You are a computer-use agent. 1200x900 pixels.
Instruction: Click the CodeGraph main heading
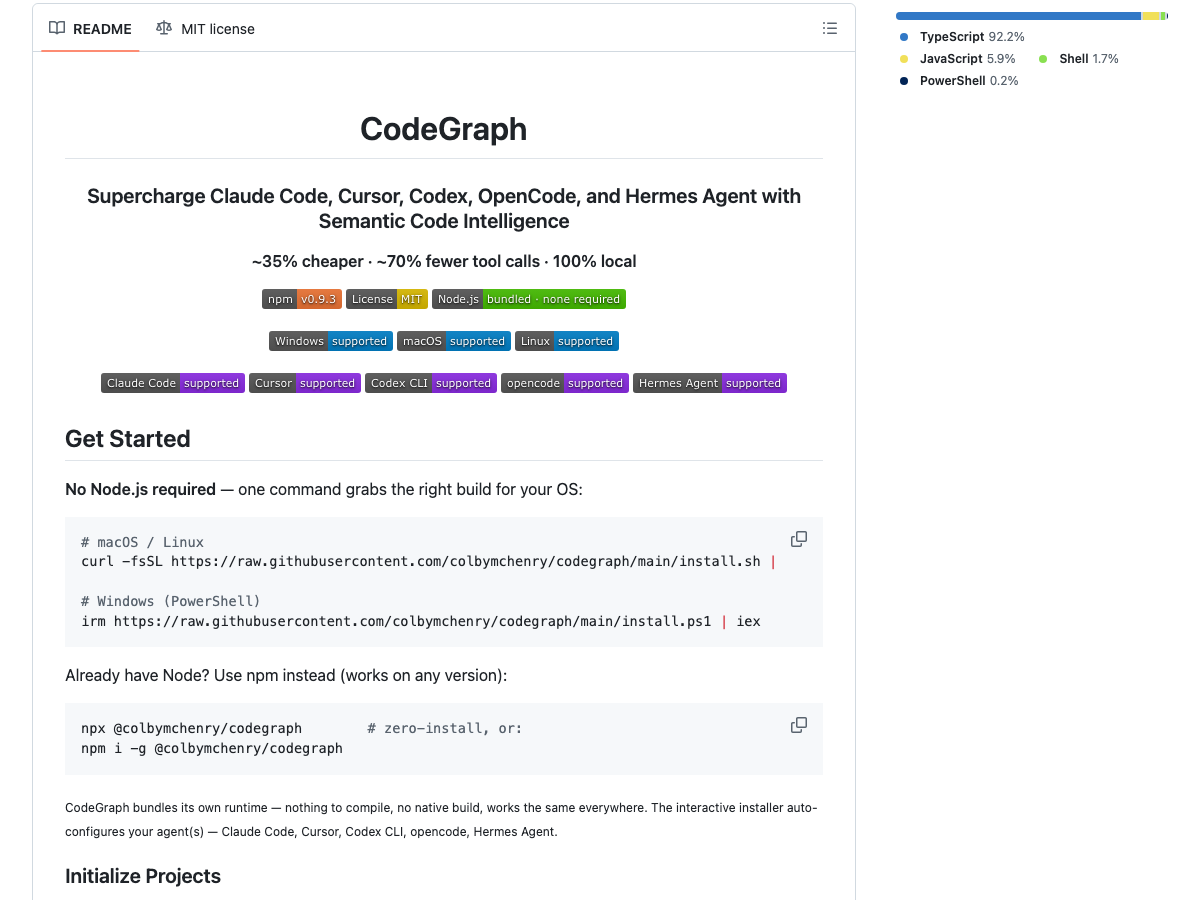click(444, 129)
